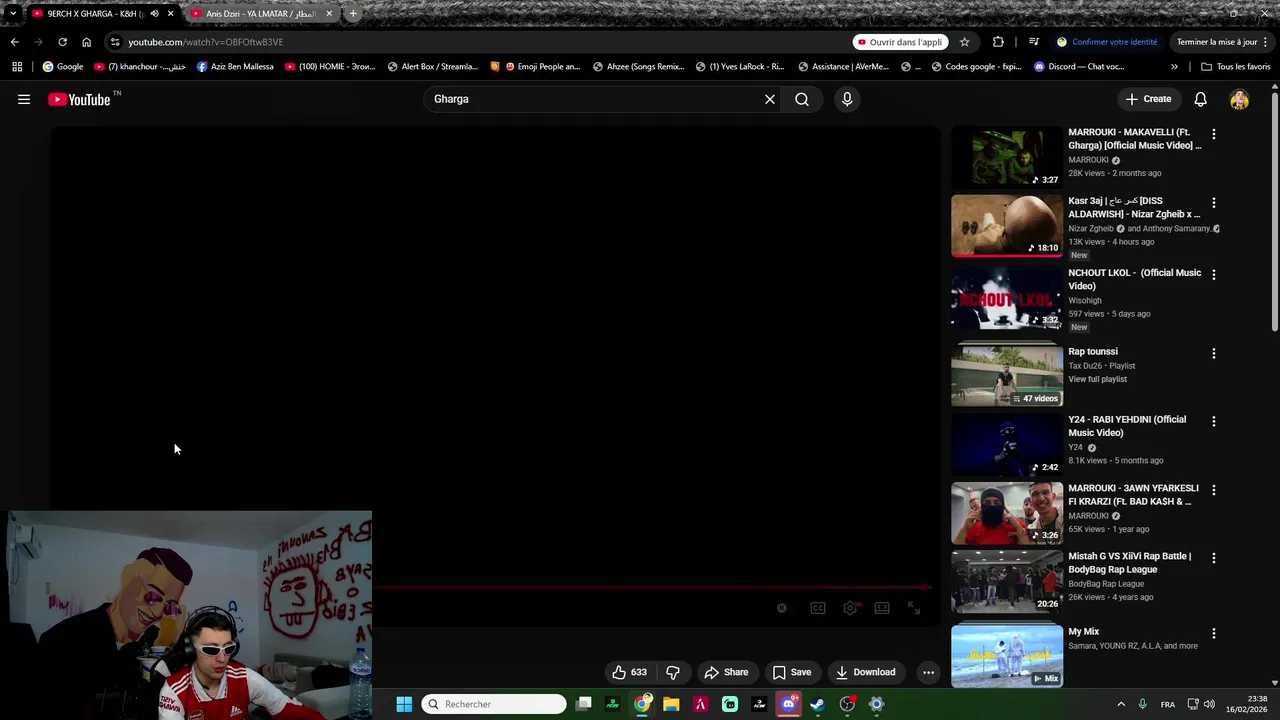This screenshot has width=1280, height=720.
Task: Show more bookmarks with the chevron
Action: [1174, 67]
